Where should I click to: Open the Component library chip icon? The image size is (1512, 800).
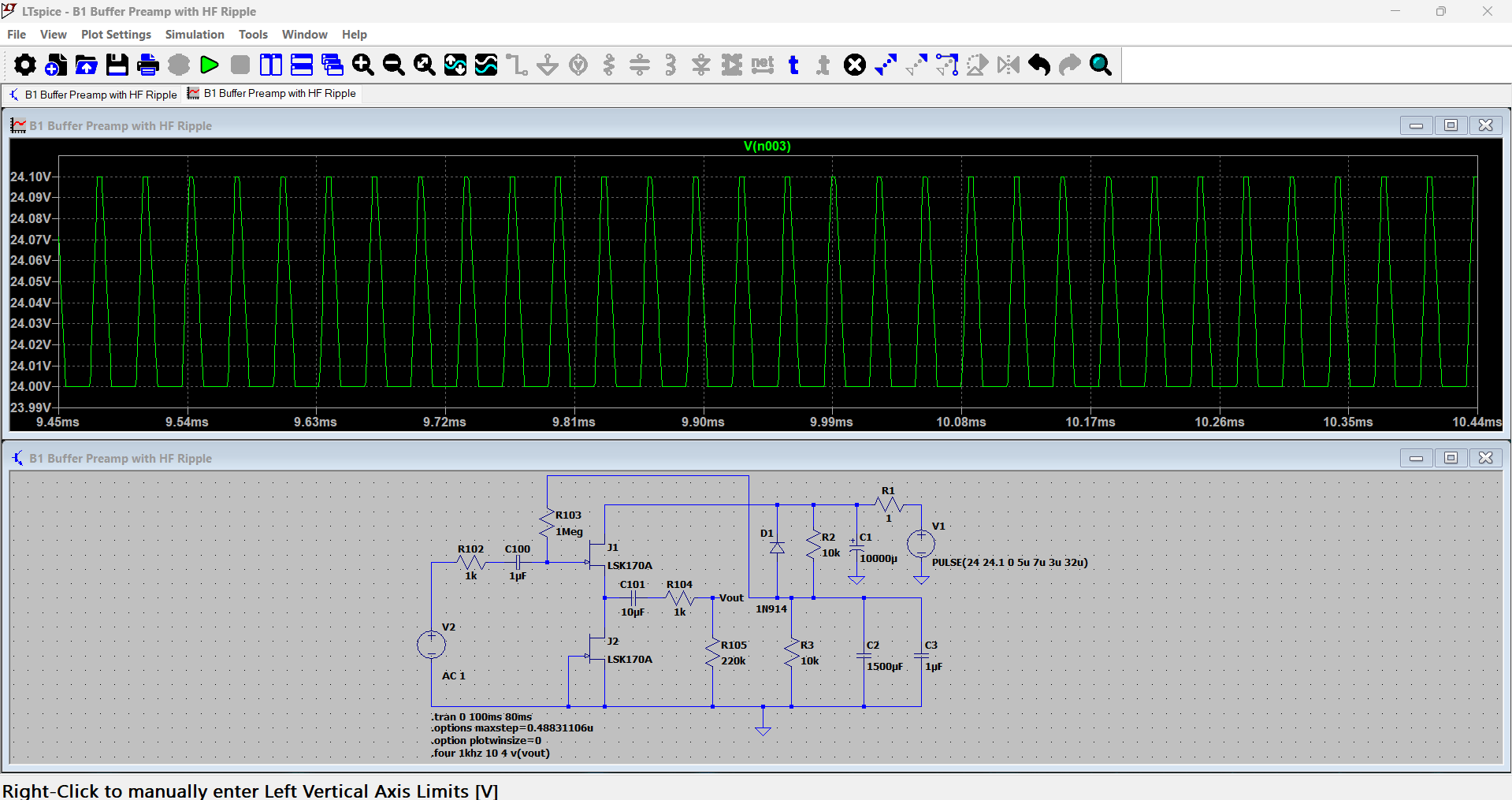[x=732, y=65]
